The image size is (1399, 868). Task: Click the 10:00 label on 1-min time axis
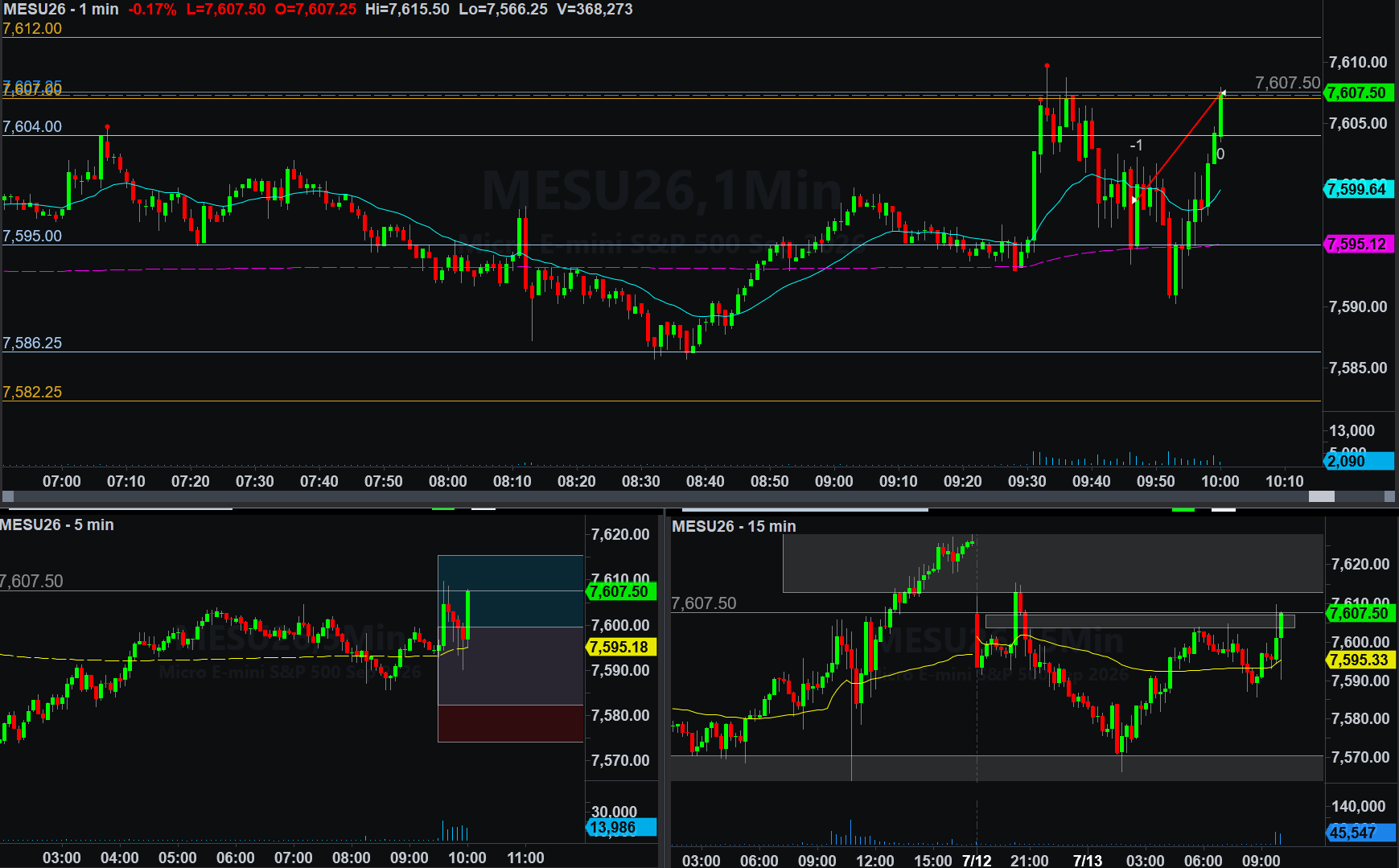click(x=1220, y=481)
